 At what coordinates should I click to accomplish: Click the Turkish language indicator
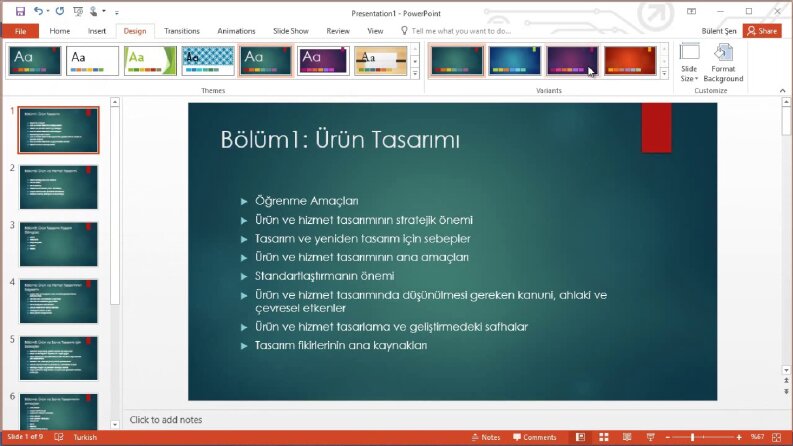point(85,437)
